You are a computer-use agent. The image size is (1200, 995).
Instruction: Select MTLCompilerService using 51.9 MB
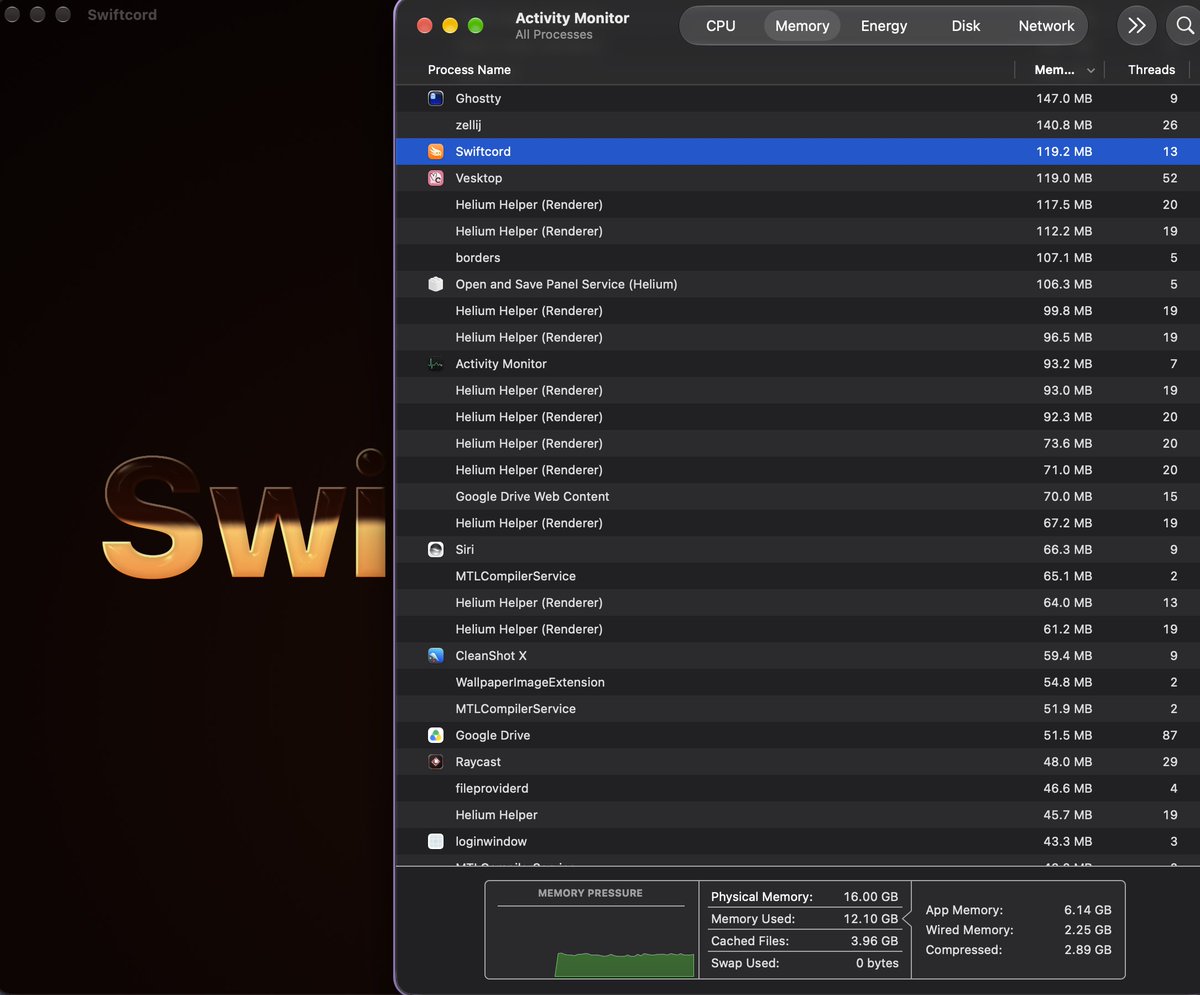click(x=797, y=708)
